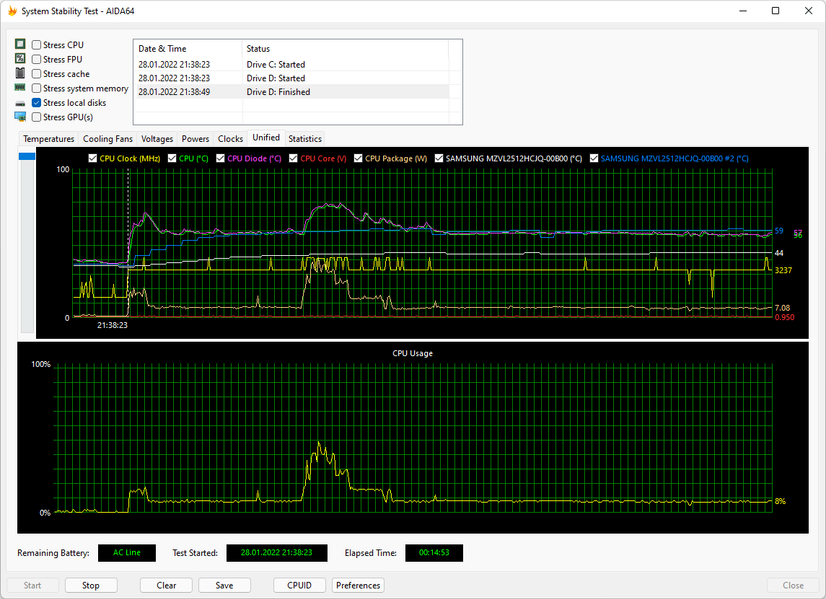The height and width of the screenshot is (599, 826).
Task: Click the monitor icon beside Stress GPU(s)
Action: point(20,117)
